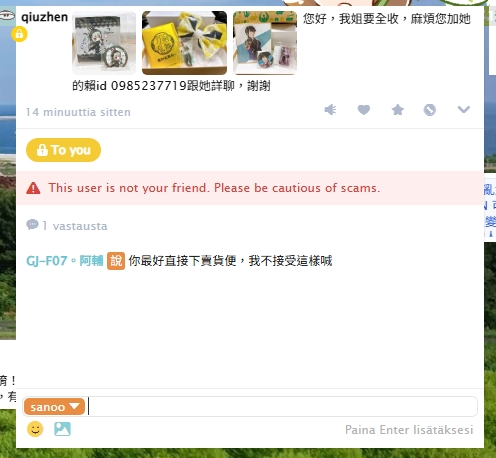Click the mute megaphone icon
This screenshot has height=458, width=496.
(x=330, y=110)
